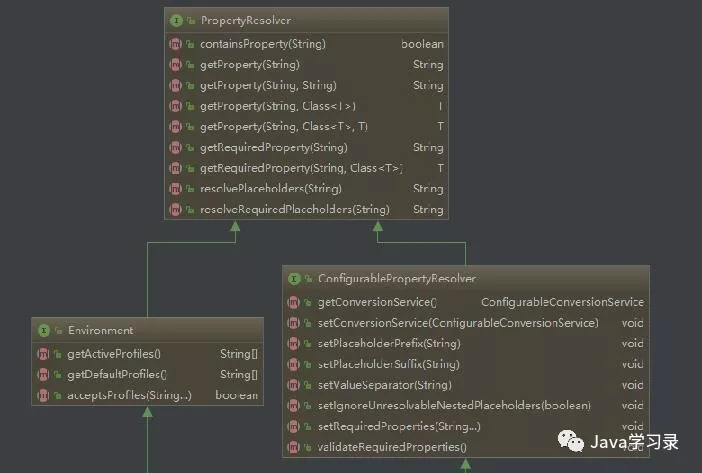Select the getRequiredProperty(String, Class<T>) method
702x473 pixels.
point(301,168)
